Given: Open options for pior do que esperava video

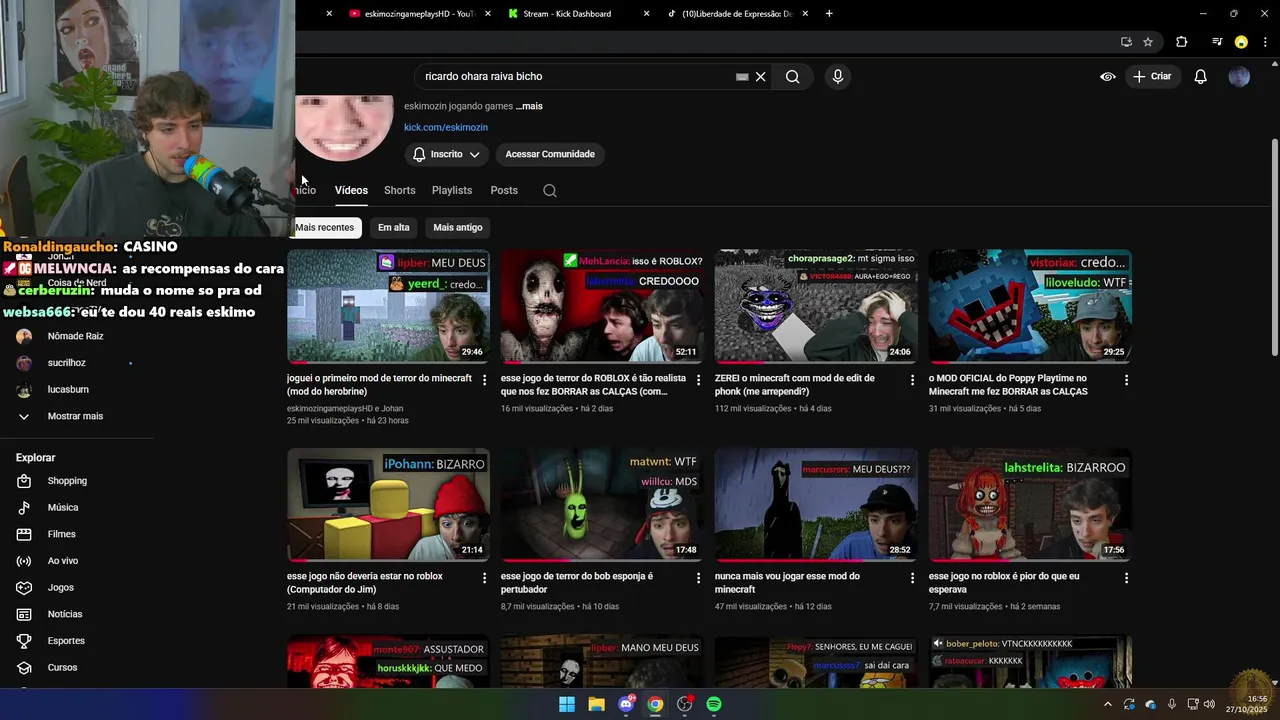Looking at the screenshot, I should tap(1126, 578).
